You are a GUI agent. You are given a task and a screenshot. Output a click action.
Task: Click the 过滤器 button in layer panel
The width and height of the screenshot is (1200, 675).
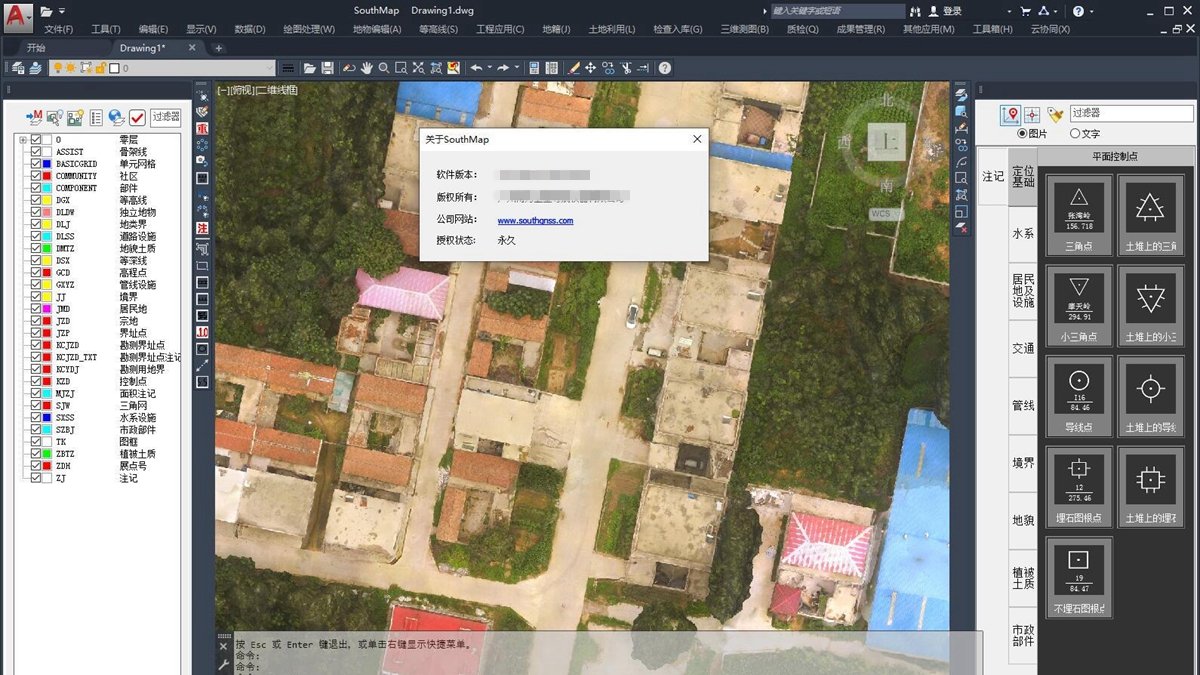(166, 117)
